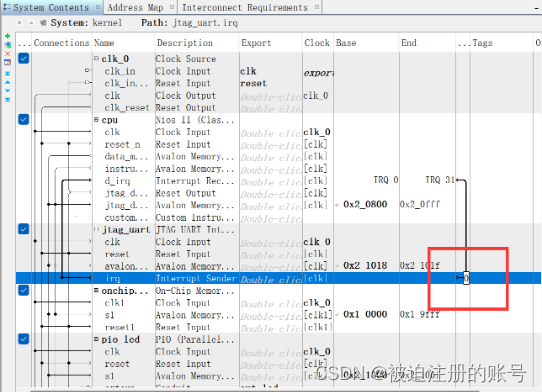Click the red X remove icon
Image resolution: width=542 pixels, height=392 pixels.
click(x=7, y=54)
